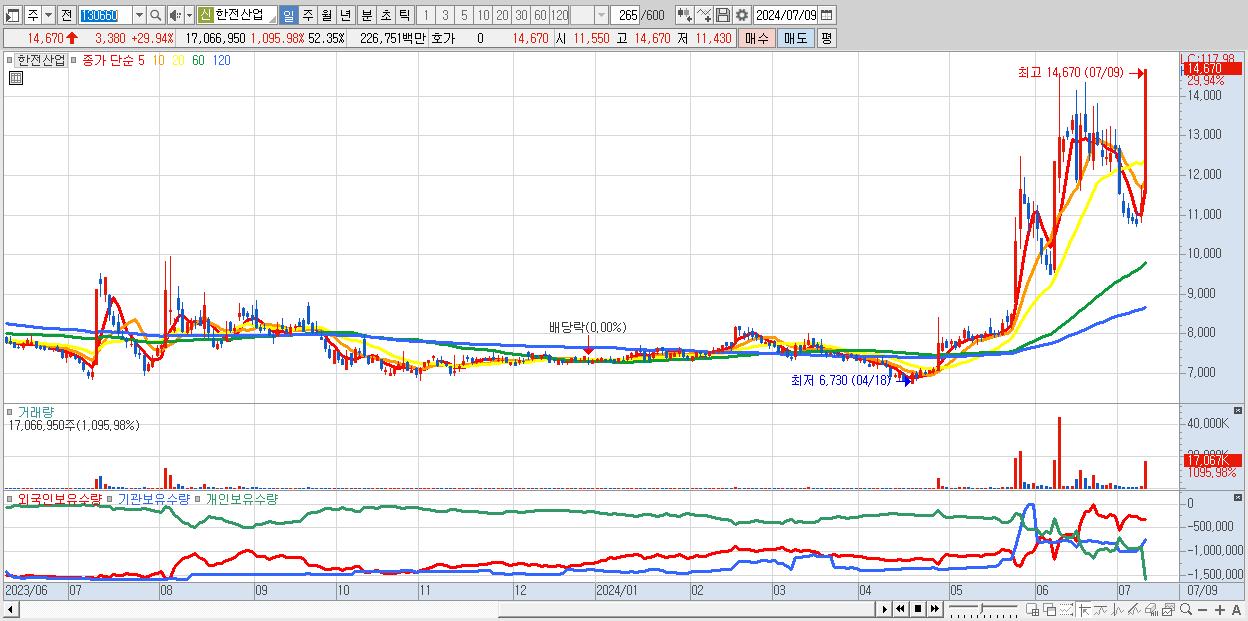1248x621 pixels.
Task: Select the 틱 tick period toggle
Action: [x=404, y=15]
